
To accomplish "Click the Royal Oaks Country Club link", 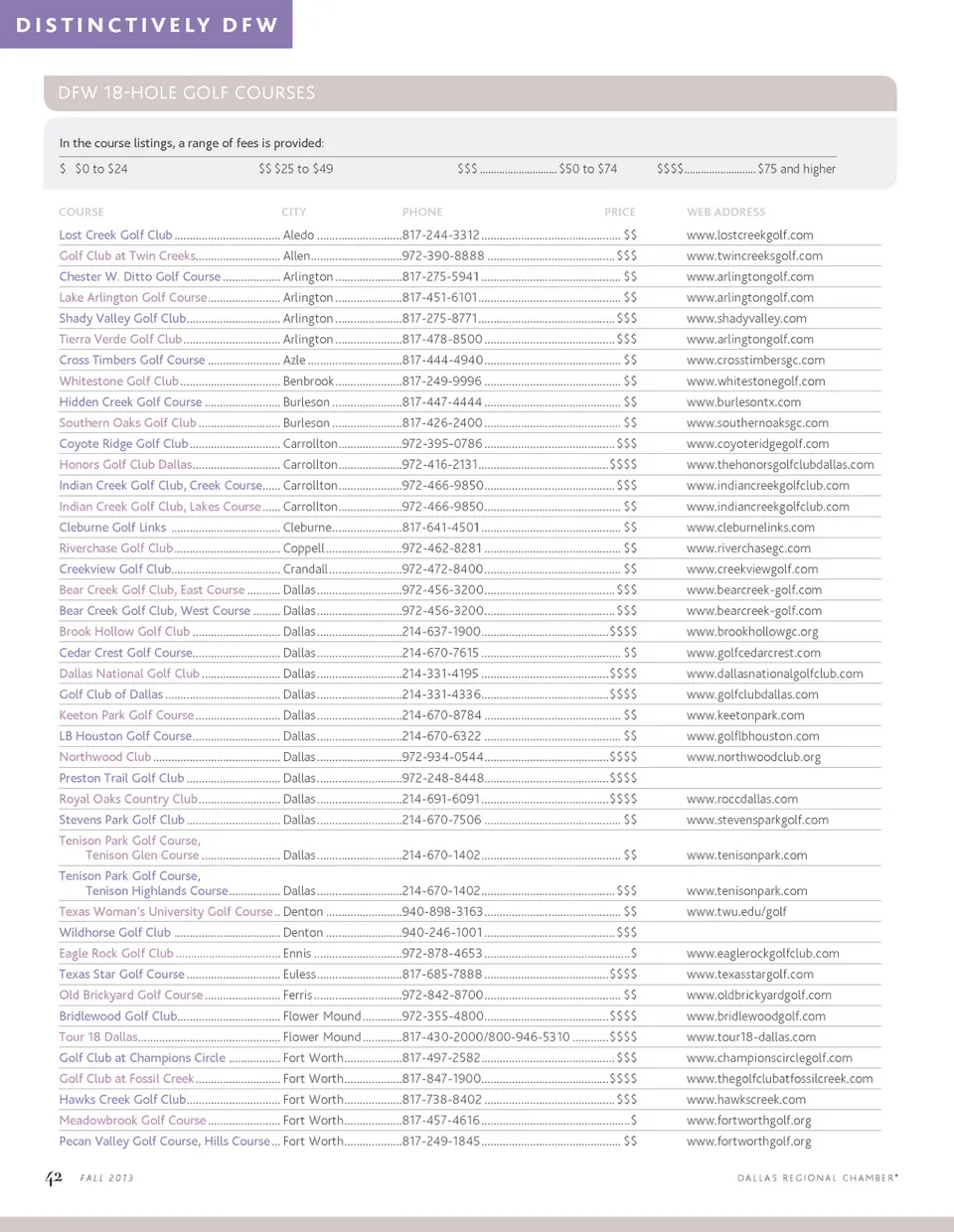I will point(128,799).
